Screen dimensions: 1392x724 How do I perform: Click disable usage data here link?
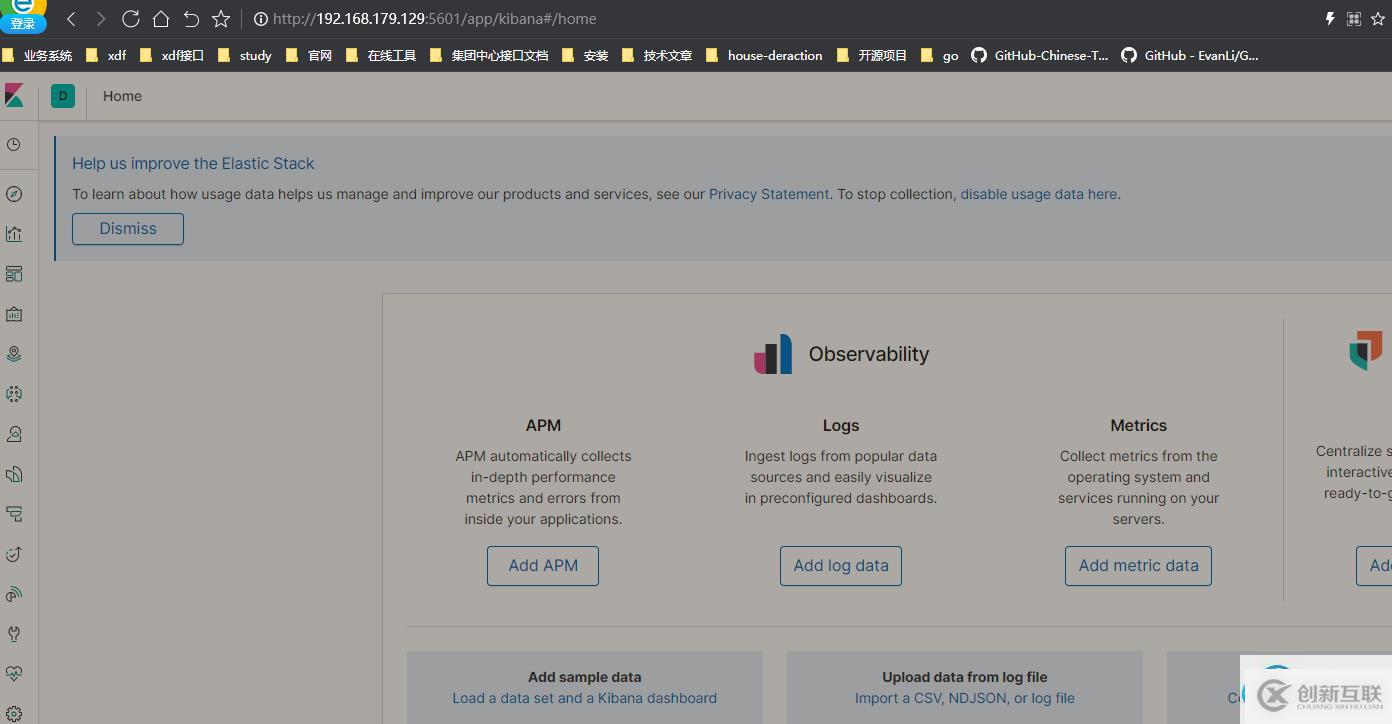[x=1039, y=194]
